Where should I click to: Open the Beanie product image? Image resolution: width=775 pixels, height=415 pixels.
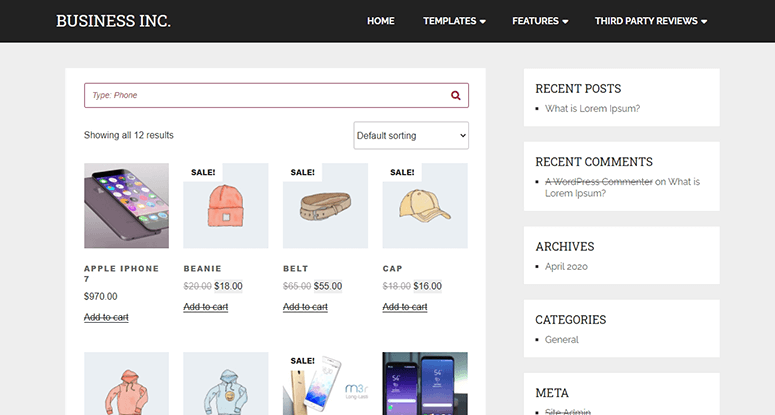point(226,206)
